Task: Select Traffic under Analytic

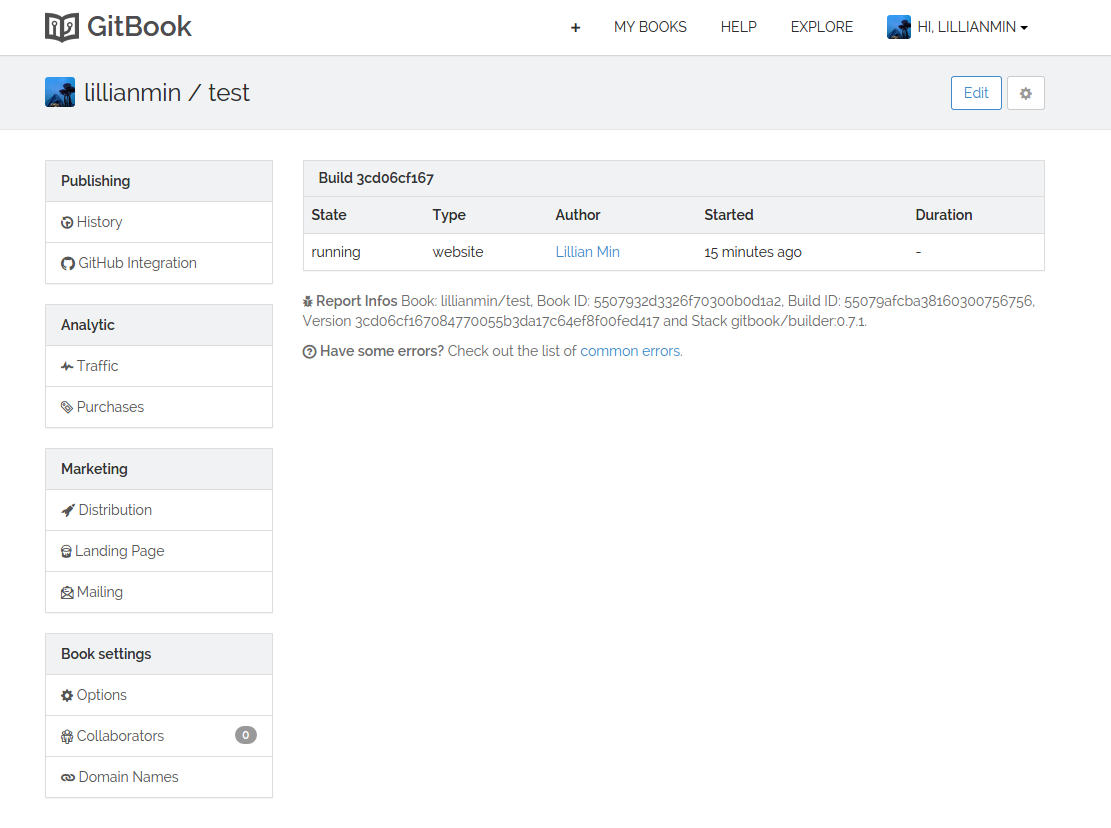Action: pyautogui.click(x=159, y=366)
